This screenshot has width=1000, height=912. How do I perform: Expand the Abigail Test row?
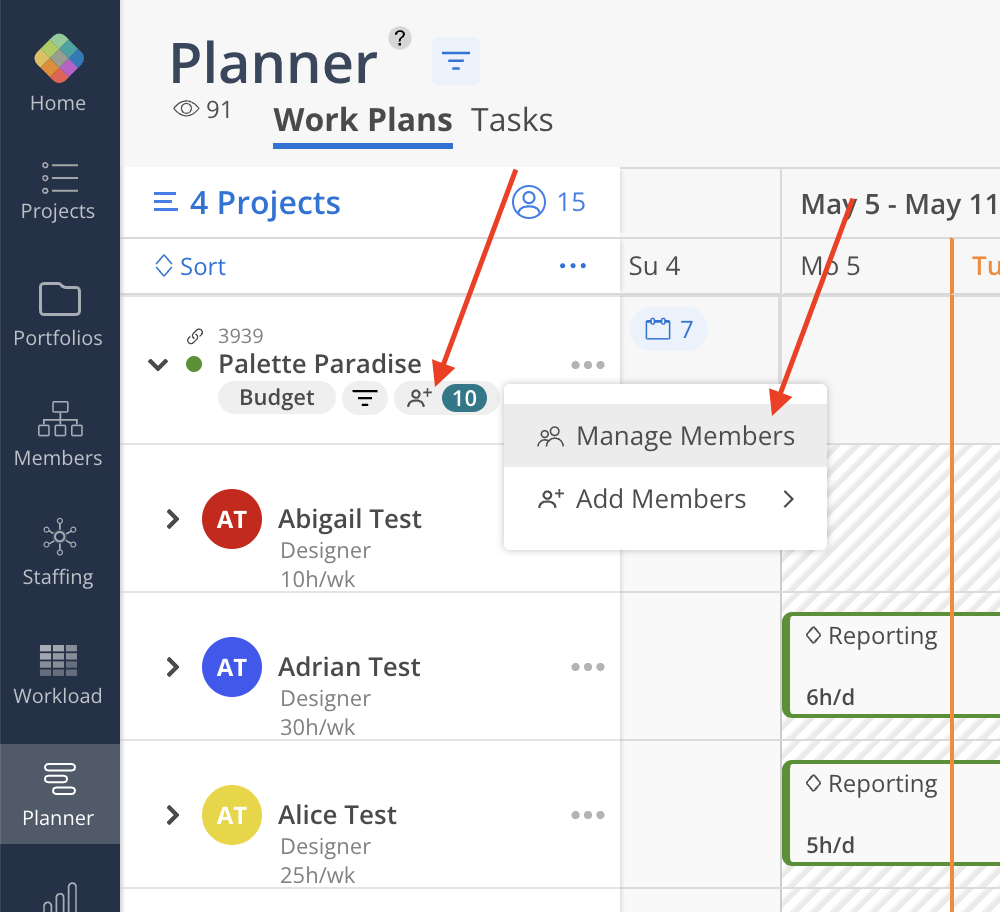[x=172, y=519]
